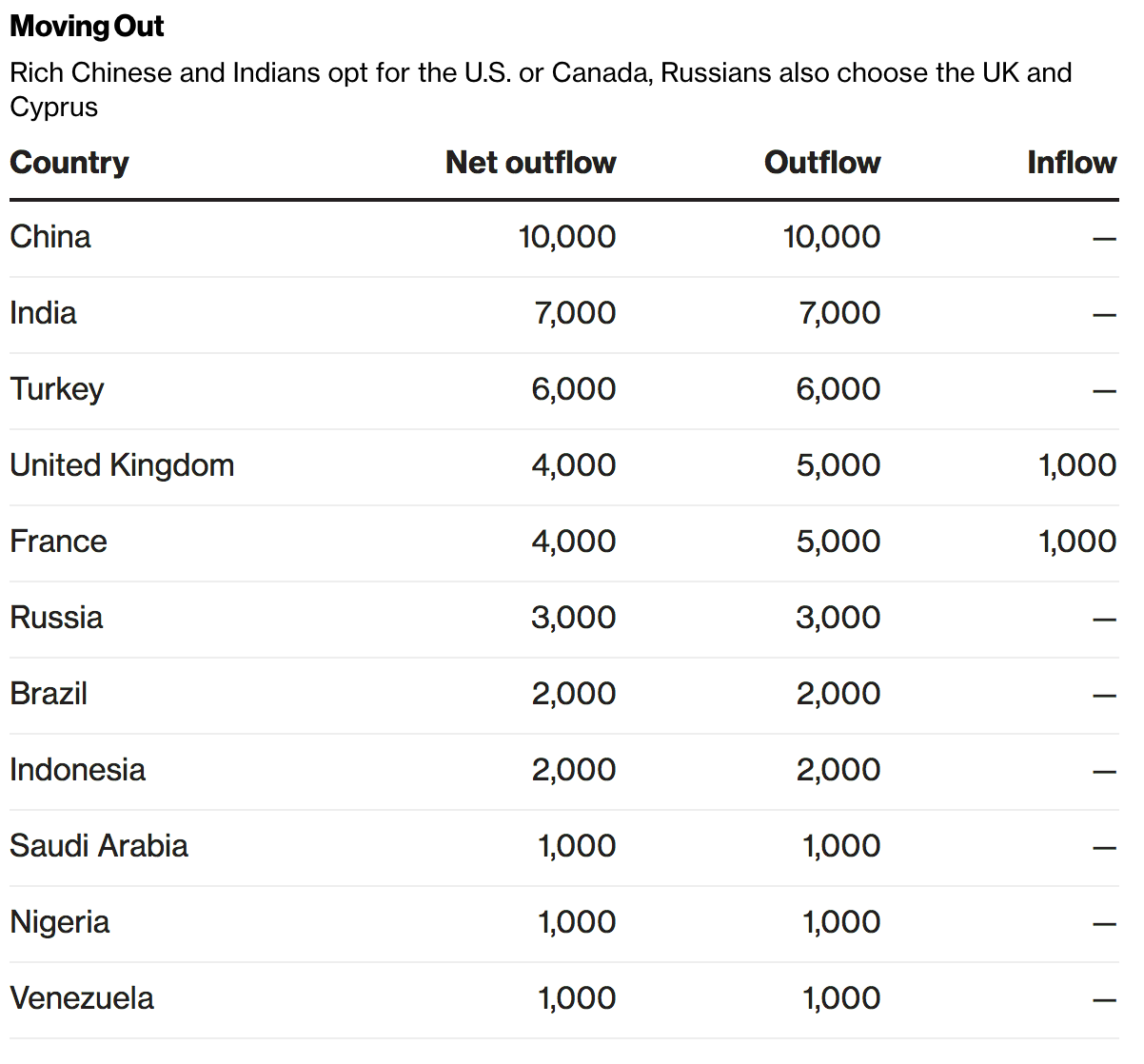The image size is (1144, 1064).
Task: Click the France country name
Action: pos(58,542)
